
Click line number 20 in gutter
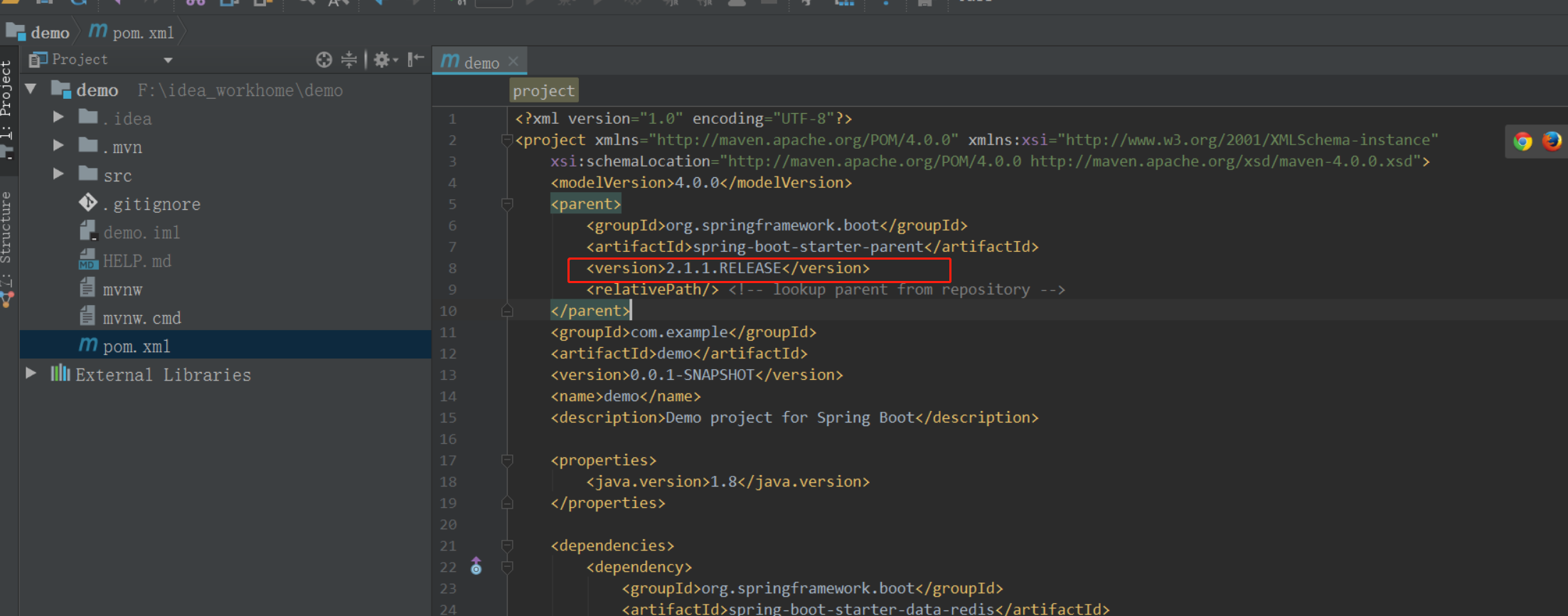point(448,524)
